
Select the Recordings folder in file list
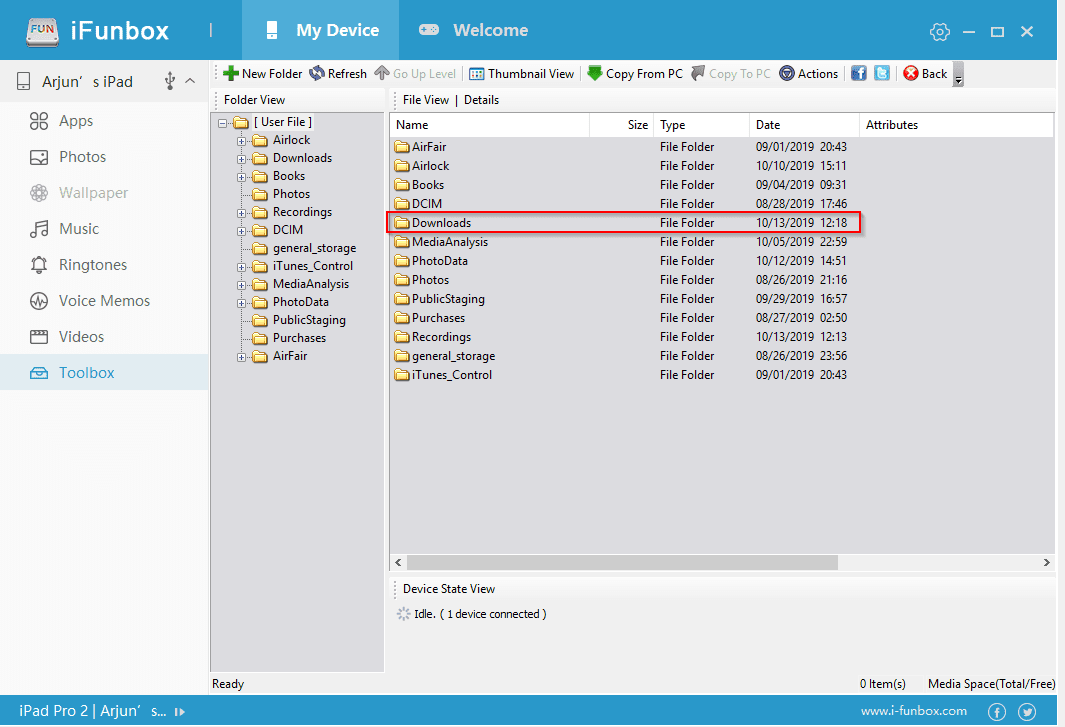[624, 337]
